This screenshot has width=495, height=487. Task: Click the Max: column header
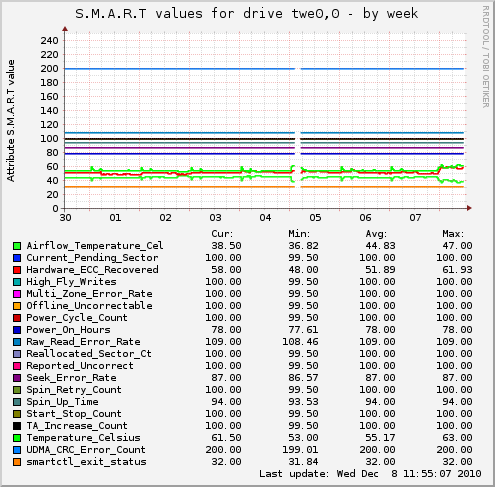tap(453, 234)
